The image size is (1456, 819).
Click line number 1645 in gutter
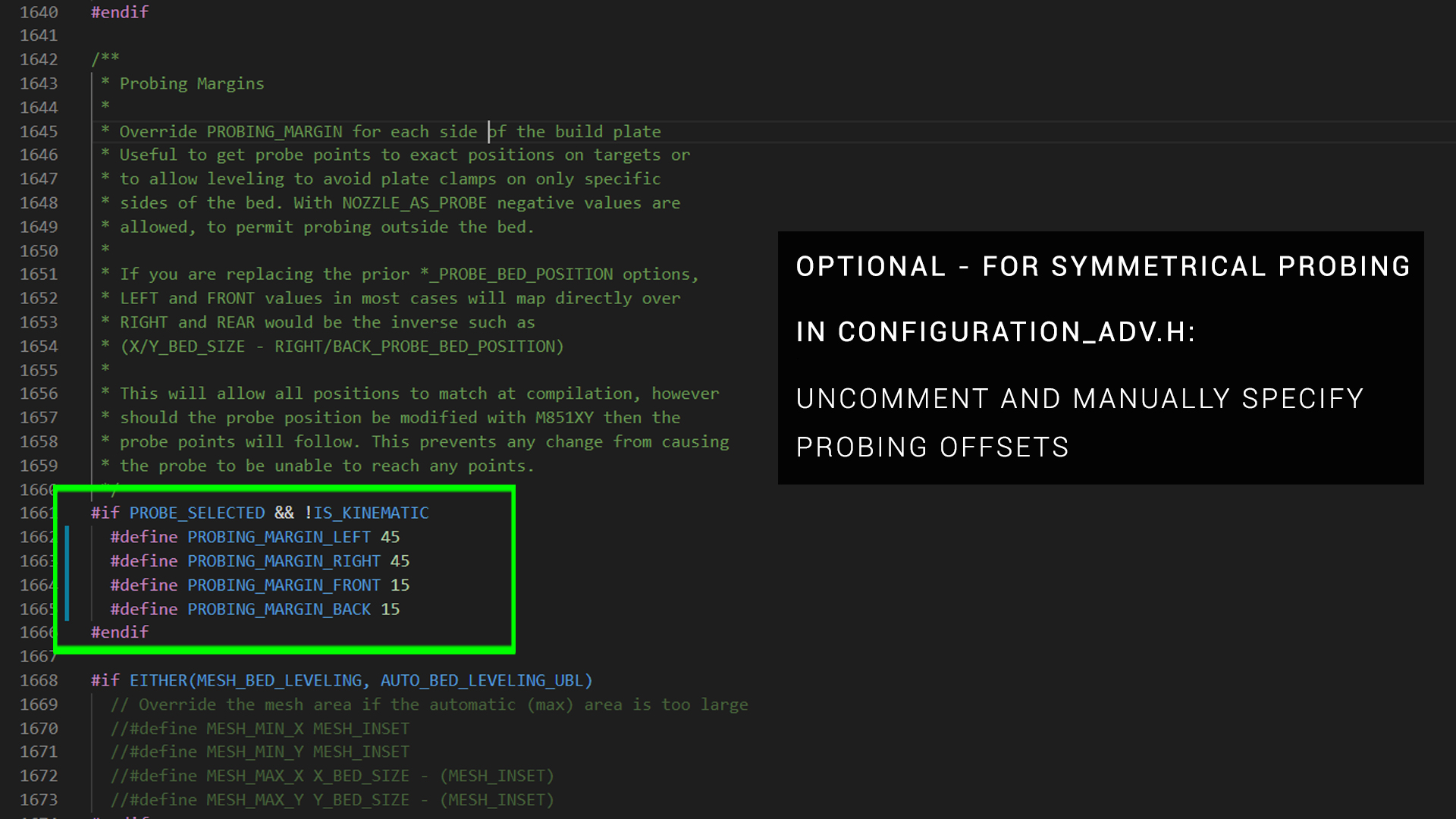(x=39, y=131)
